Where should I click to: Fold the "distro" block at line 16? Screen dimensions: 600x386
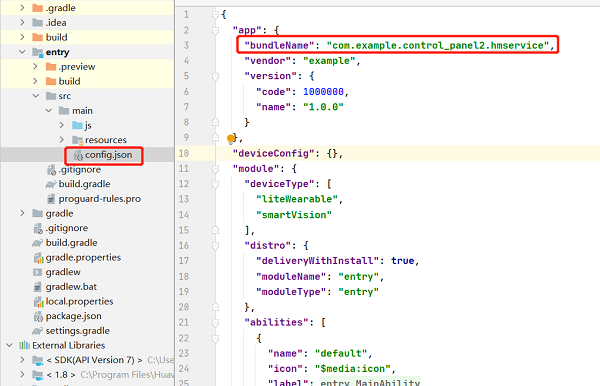[215, 246]
